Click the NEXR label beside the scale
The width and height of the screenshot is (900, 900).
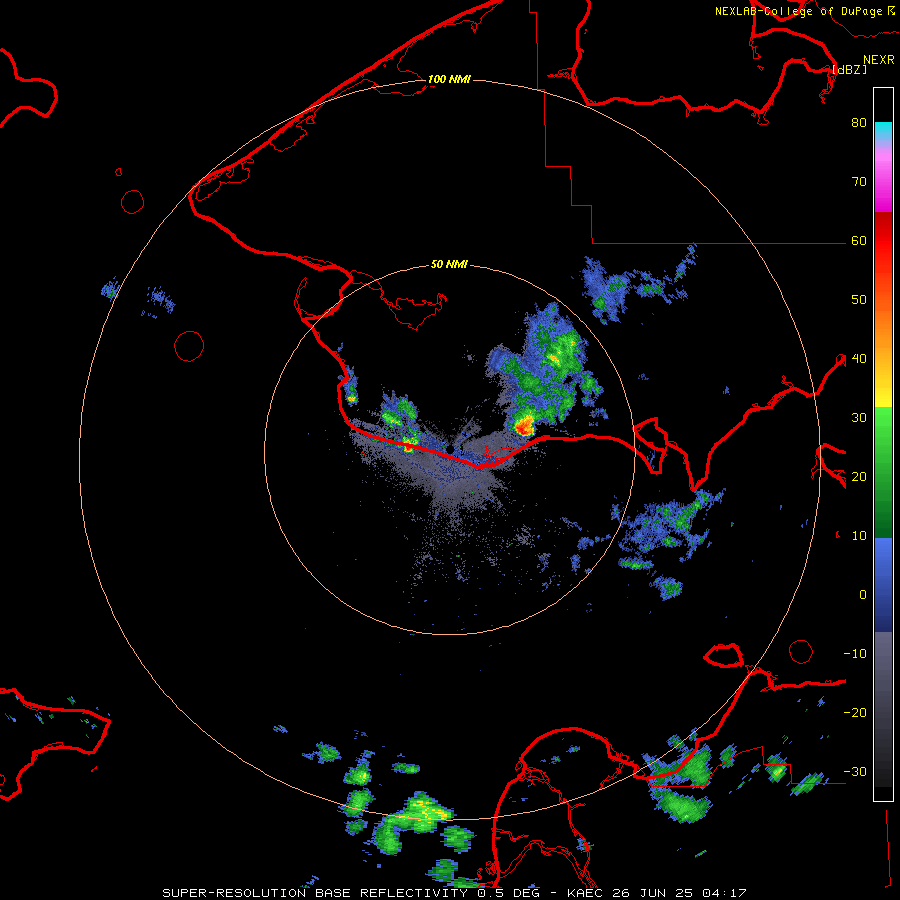879,60
